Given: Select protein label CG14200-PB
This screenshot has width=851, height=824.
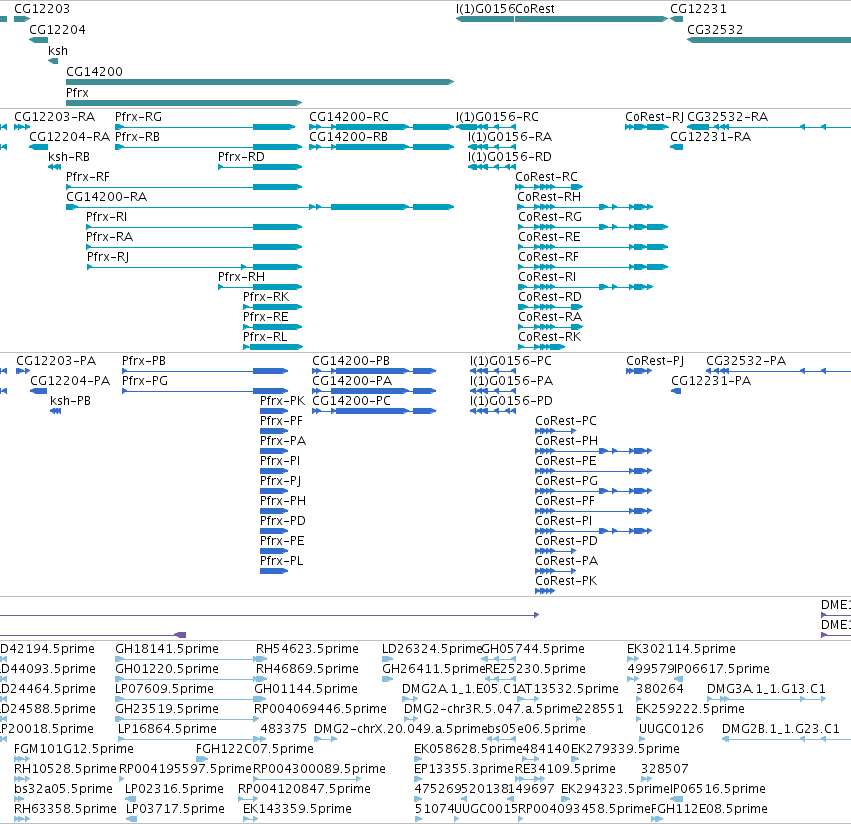Looking at the screenshot, I should click(x=351, y=361).
